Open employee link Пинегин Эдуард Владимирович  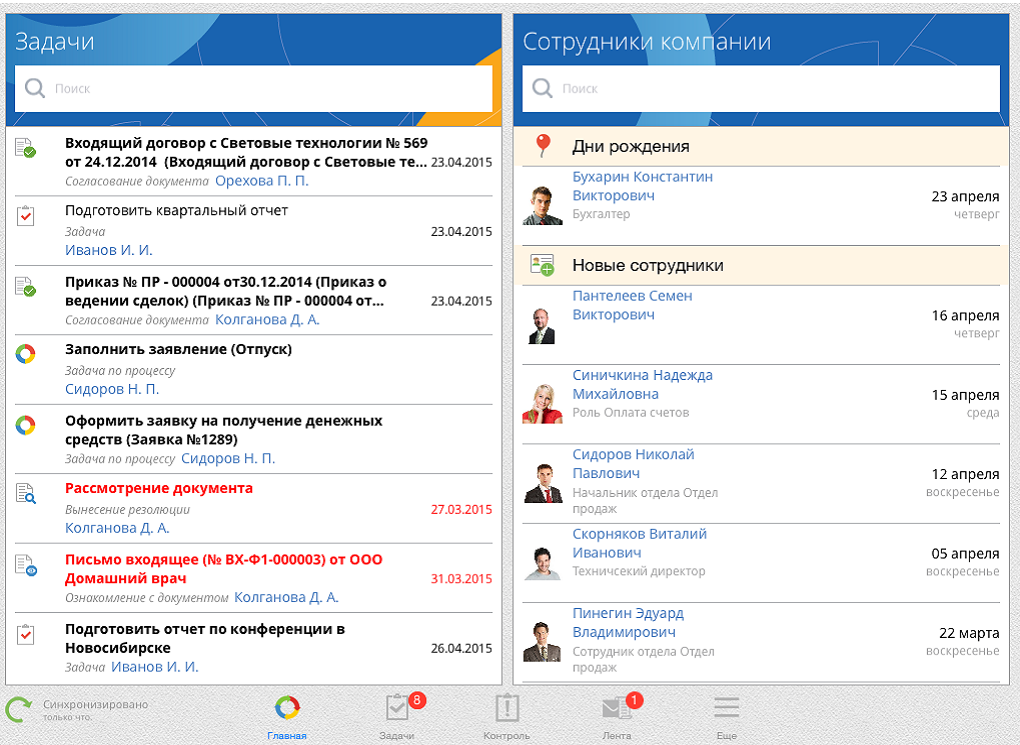628,623
